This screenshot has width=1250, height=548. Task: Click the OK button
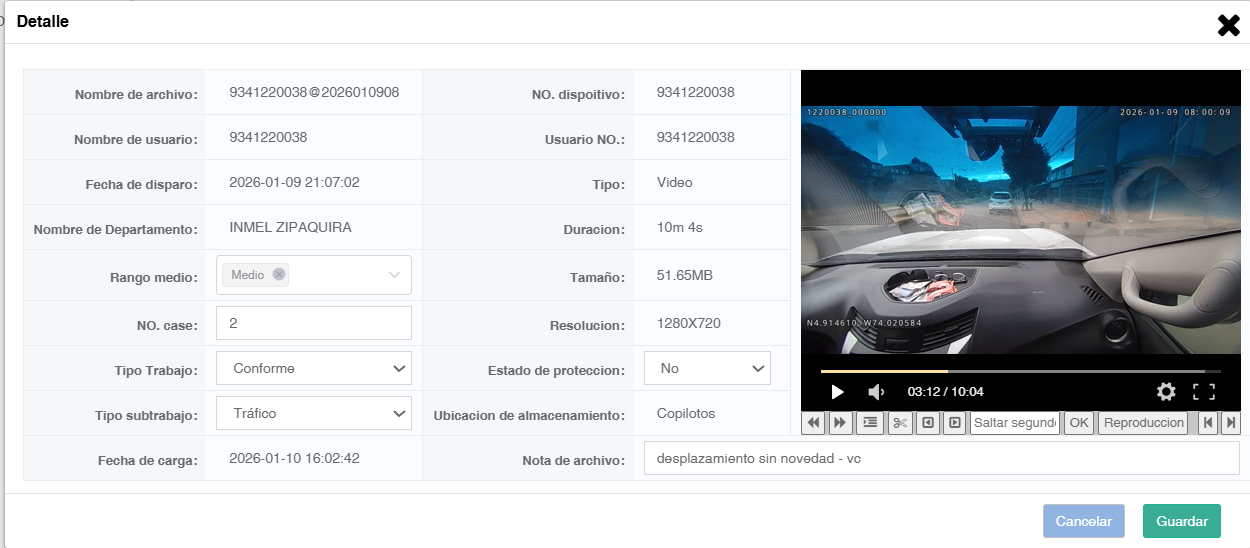tap(1078, 423)
